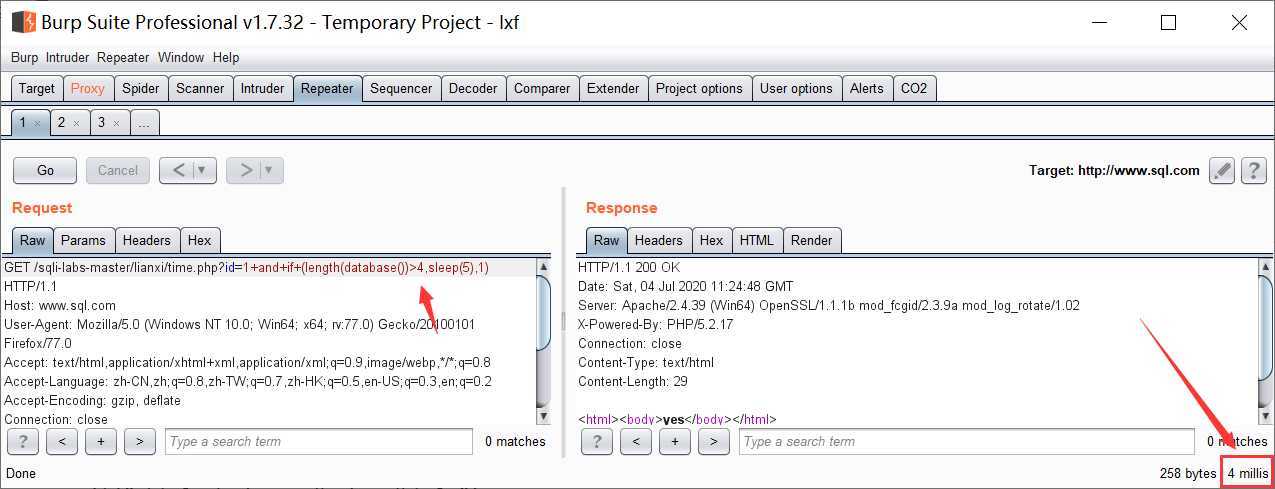The width and height of the screenshot is (1275, 489).
Task: Go to next match in response search
Action: 714,441
